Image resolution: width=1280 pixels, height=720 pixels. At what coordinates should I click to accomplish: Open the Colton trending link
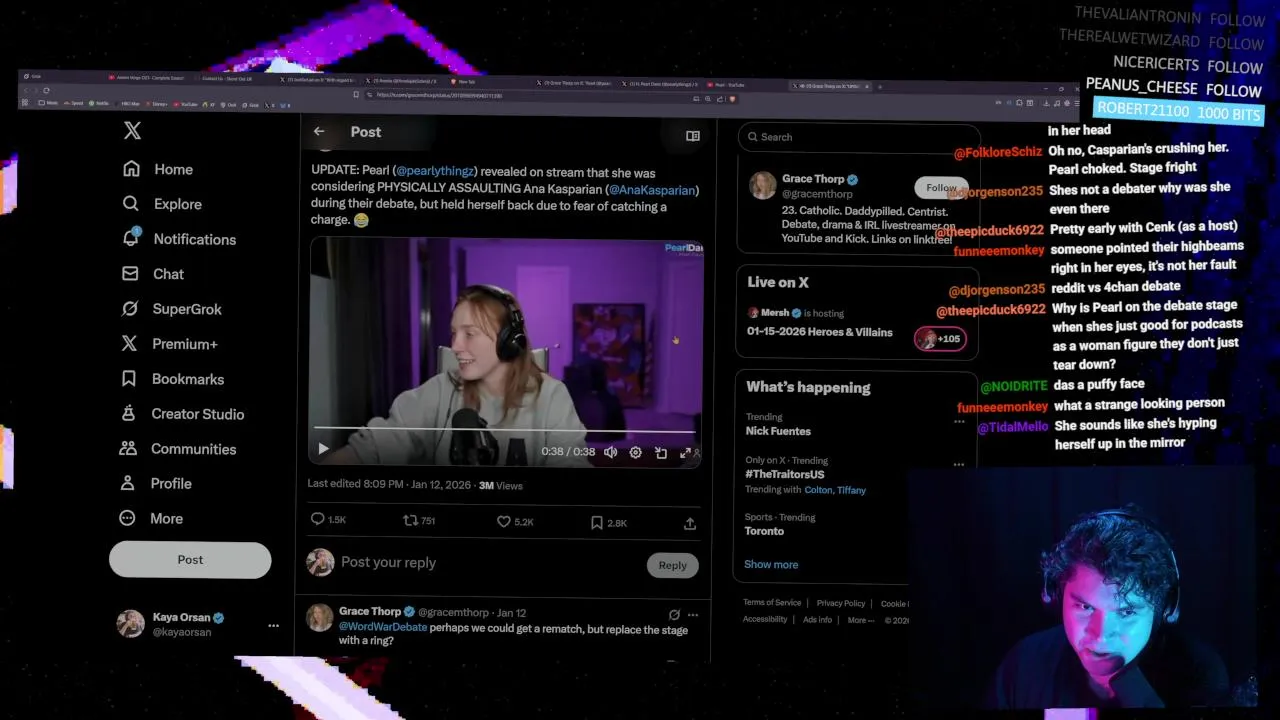tap(818, 490)
